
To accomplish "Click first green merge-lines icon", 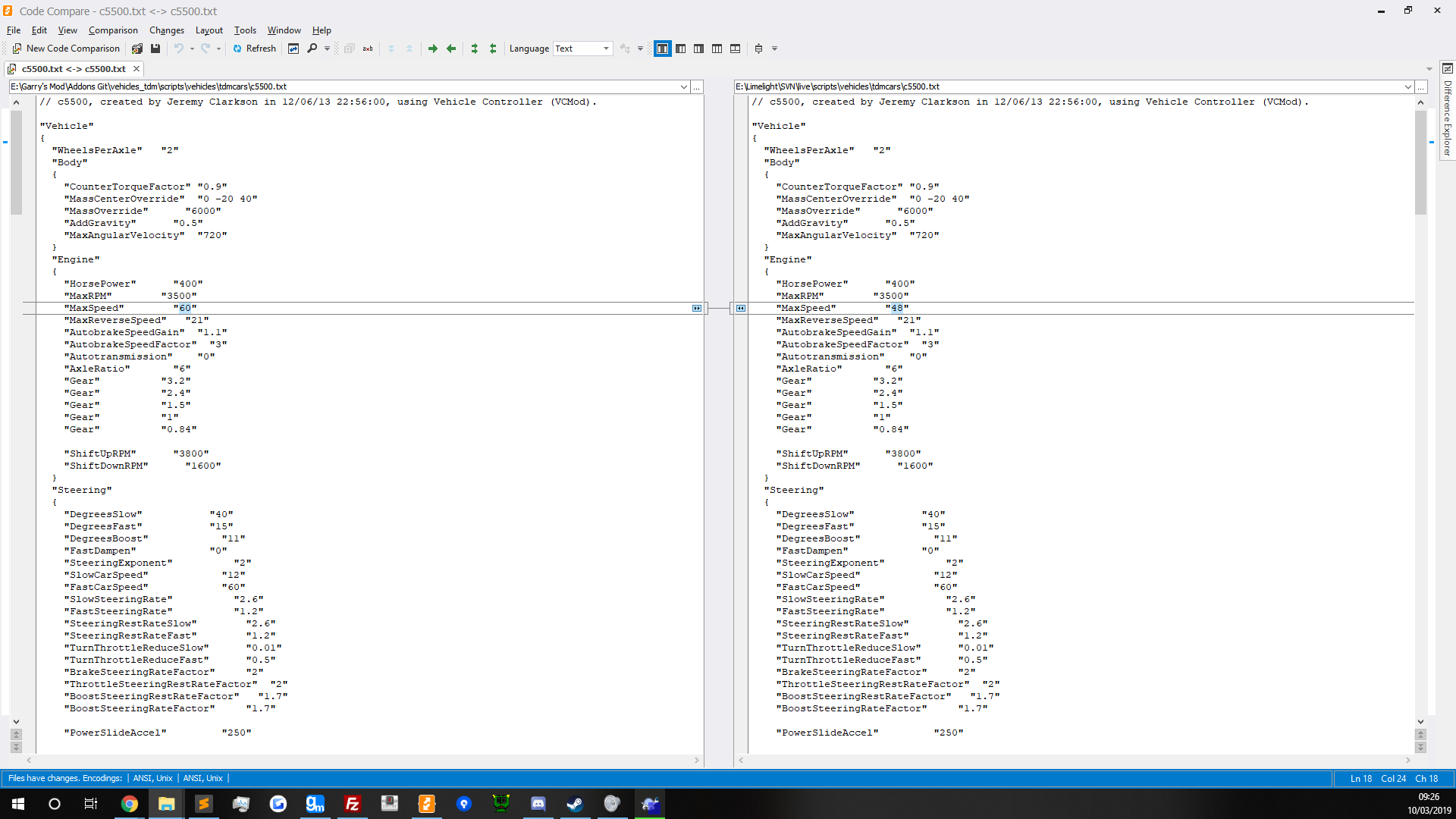I will point(475,49).
